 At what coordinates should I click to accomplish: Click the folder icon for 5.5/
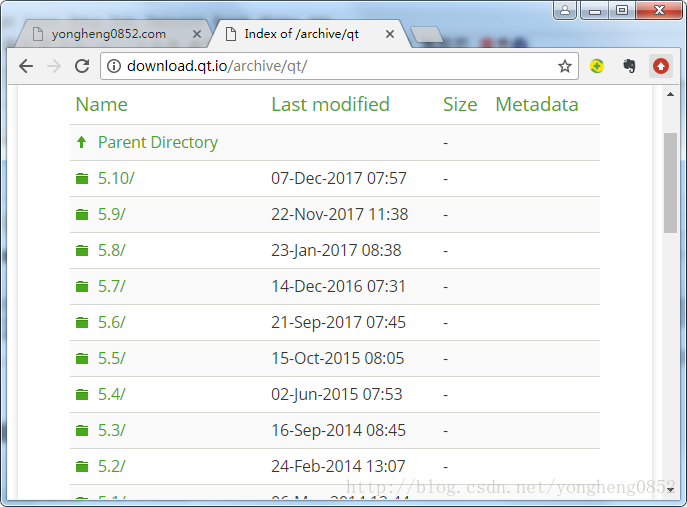click(x=82, y=358)
